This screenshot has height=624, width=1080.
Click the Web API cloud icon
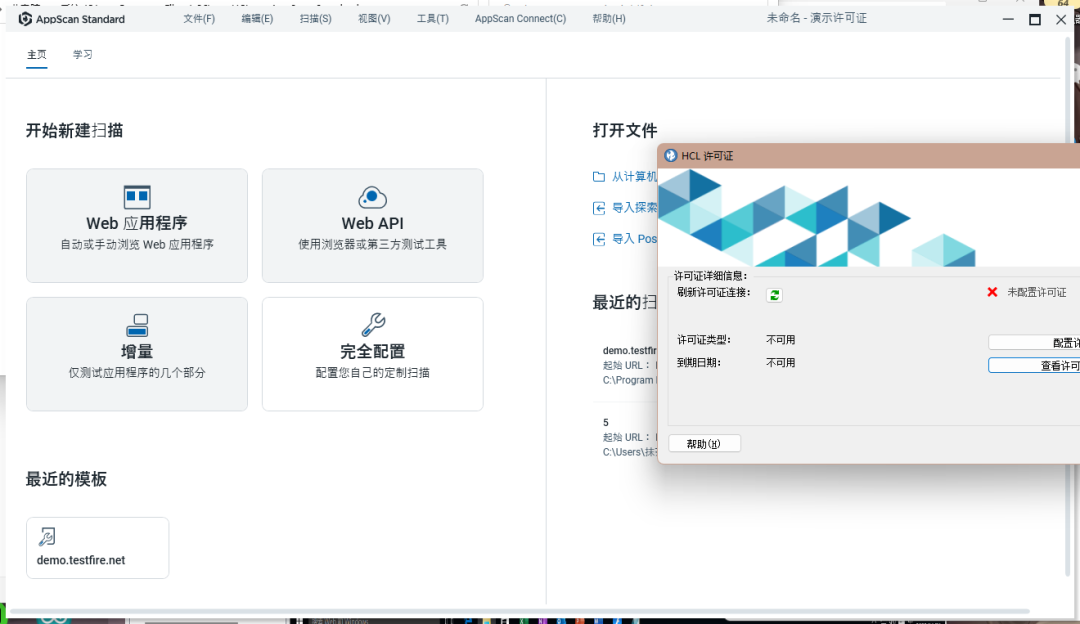point(372,197)
